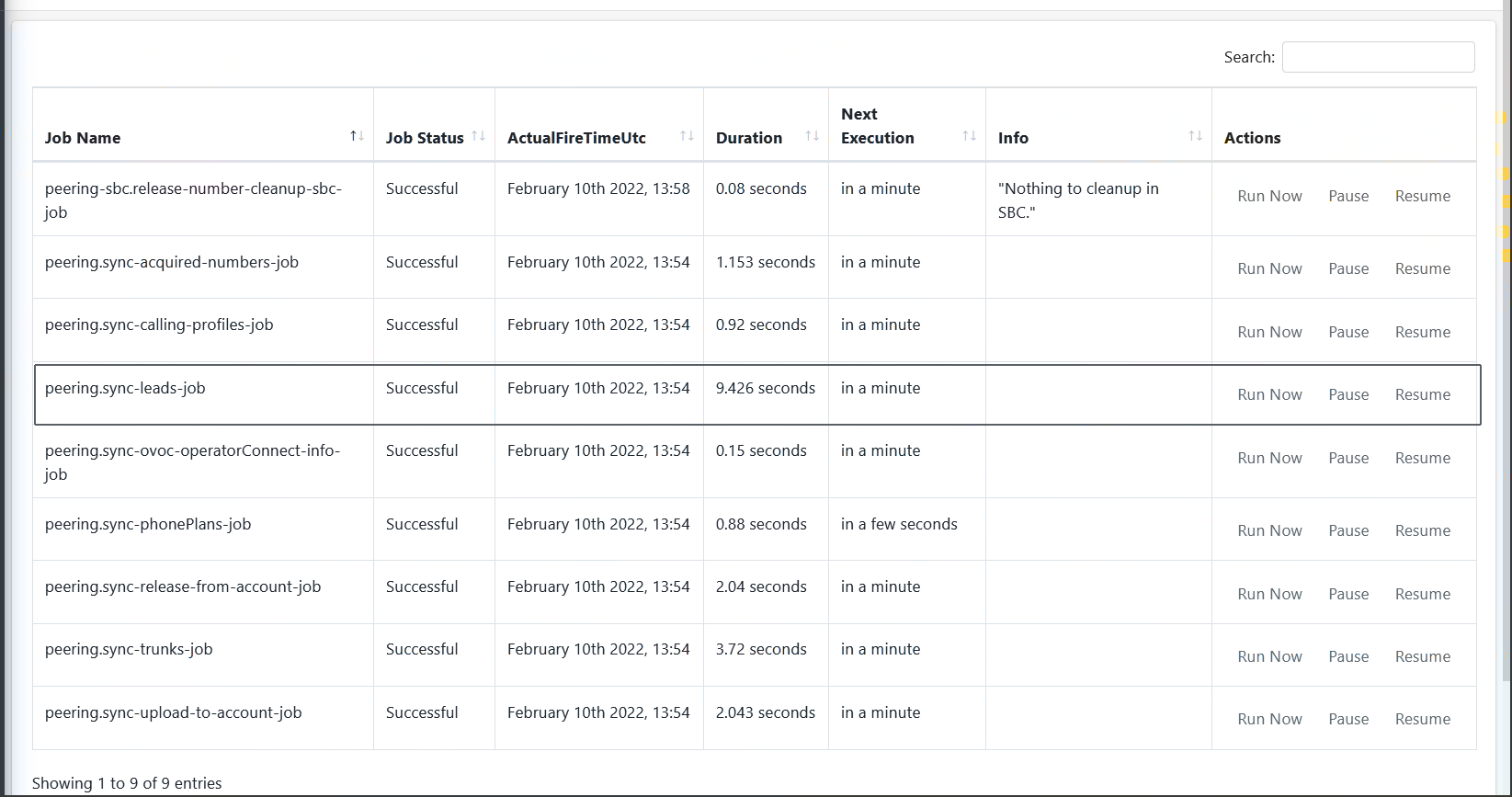Resume the sync-upload-to-account-job
The height and width of the screenshot is (797, 1512).
pyautogui.click(x=1423, y=719)
